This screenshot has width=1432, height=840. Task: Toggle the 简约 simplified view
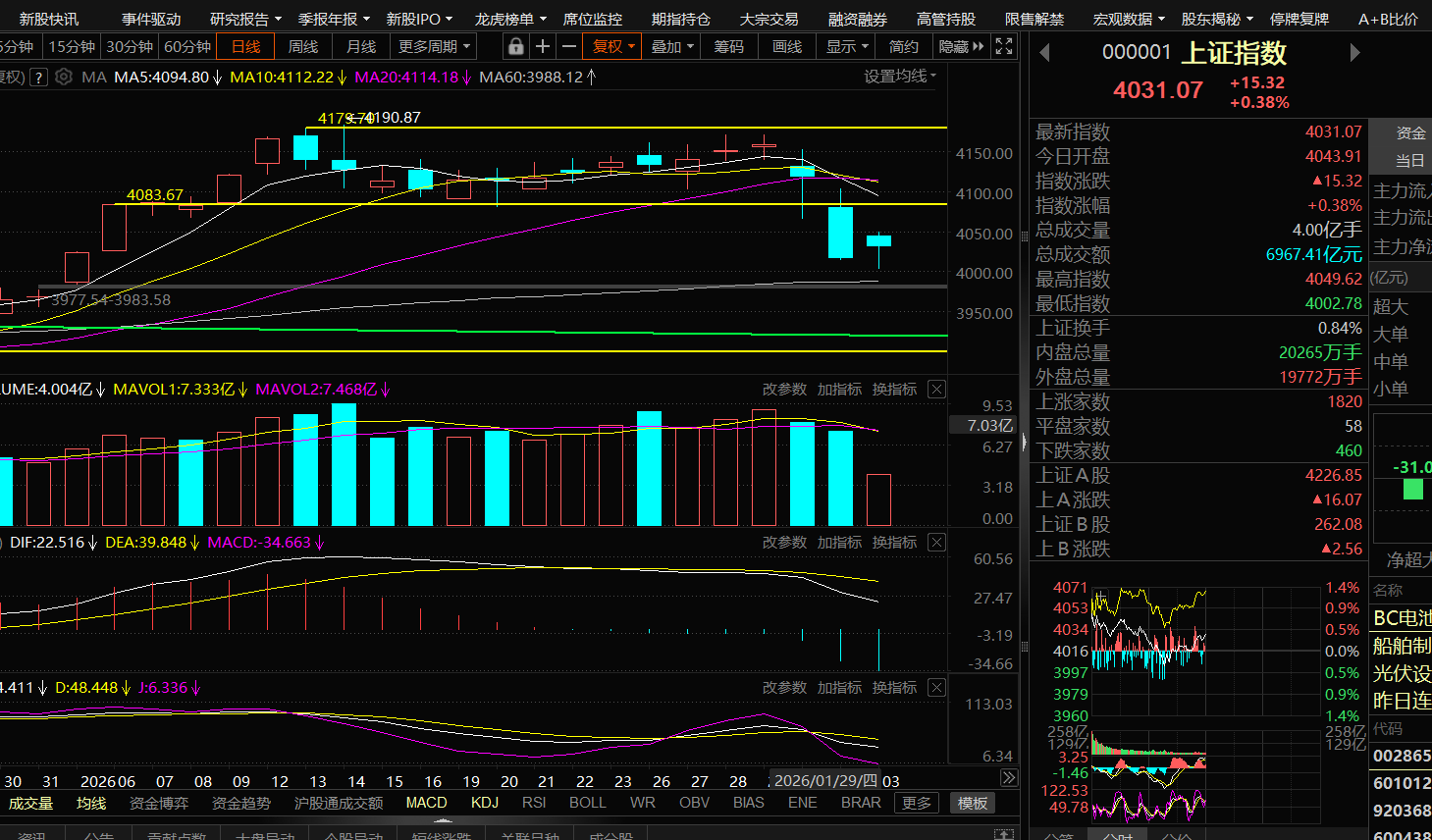903,46
